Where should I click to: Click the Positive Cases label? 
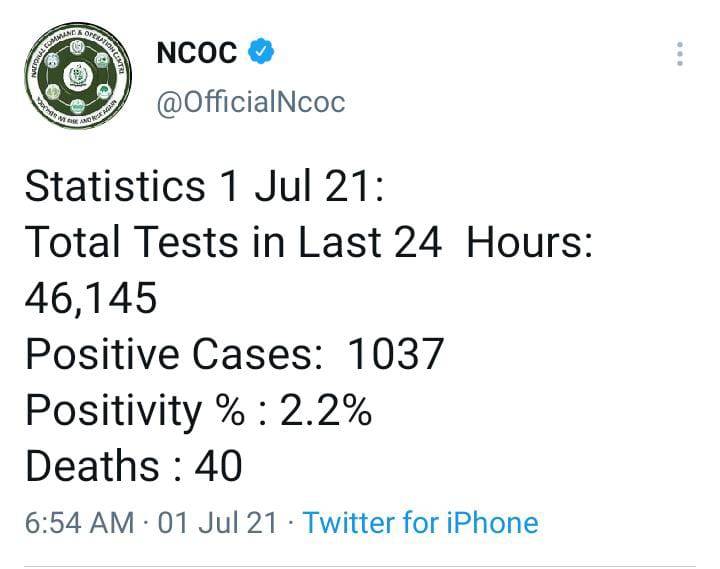pos(174,354)
